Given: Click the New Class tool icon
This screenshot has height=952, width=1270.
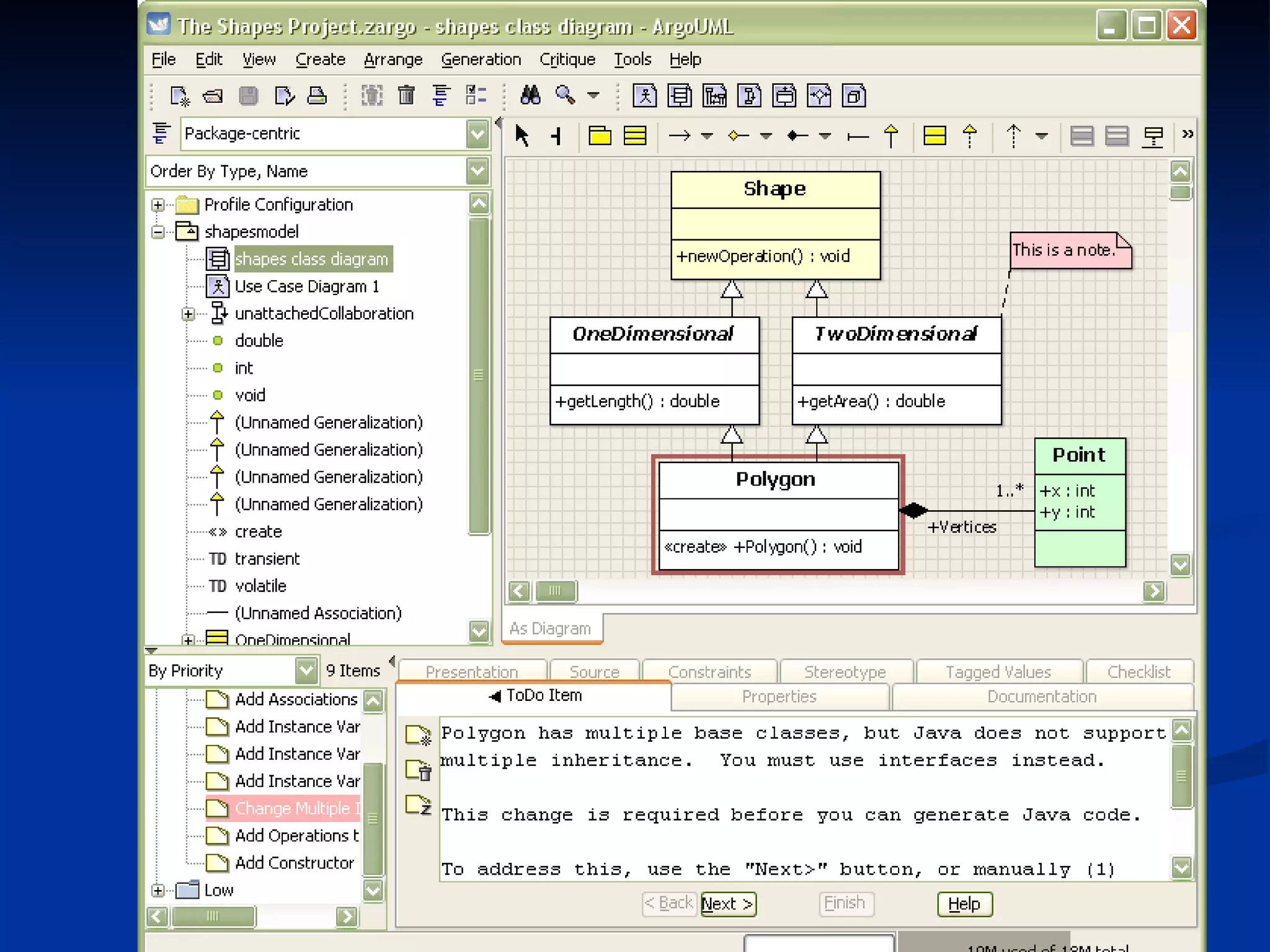Looking at the screenshot, I should [635, 135].
